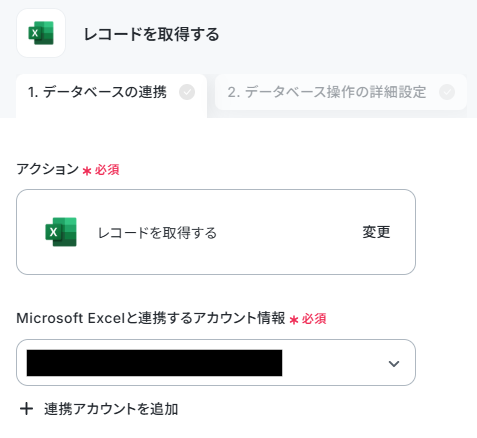Select the レコードを取得する text in the action card

(157, 233)
